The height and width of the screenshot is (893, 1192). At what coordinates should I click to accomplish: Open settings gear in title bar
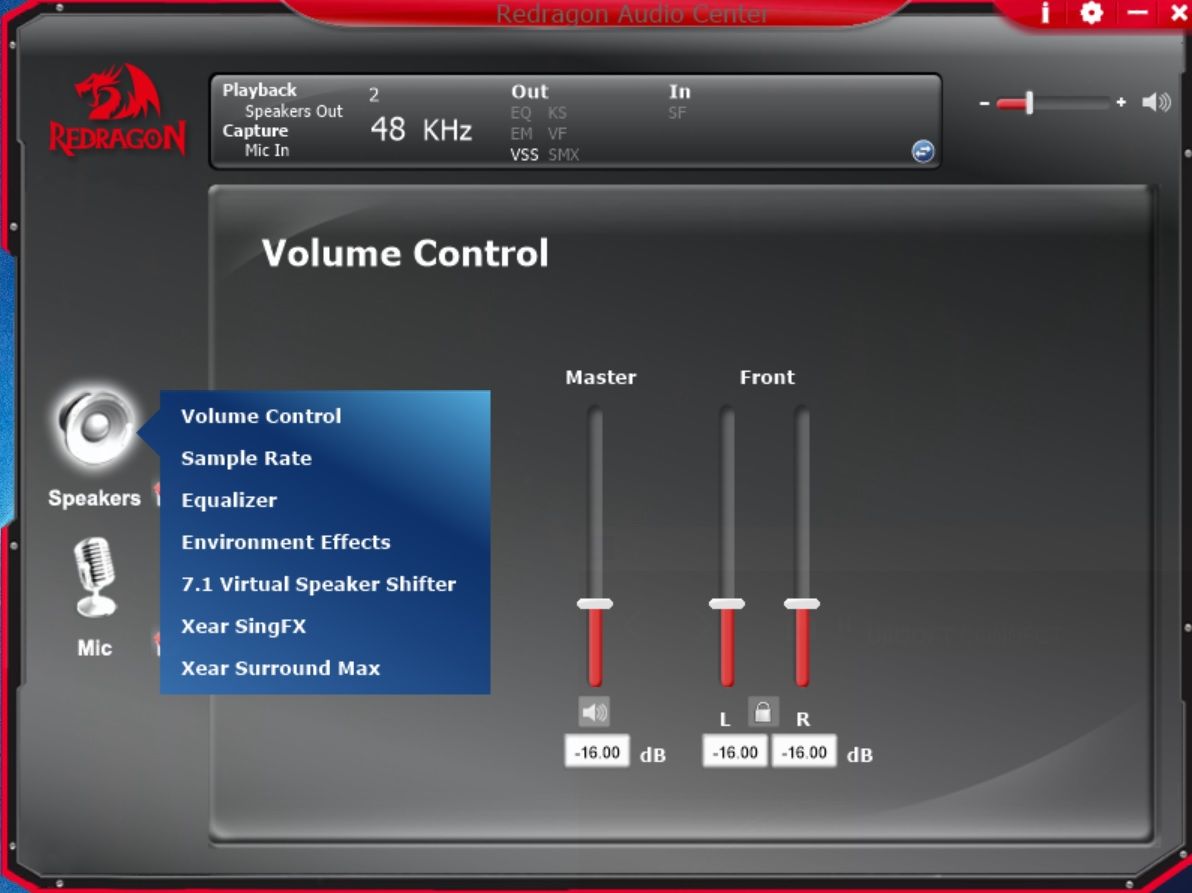point(1091,13)
